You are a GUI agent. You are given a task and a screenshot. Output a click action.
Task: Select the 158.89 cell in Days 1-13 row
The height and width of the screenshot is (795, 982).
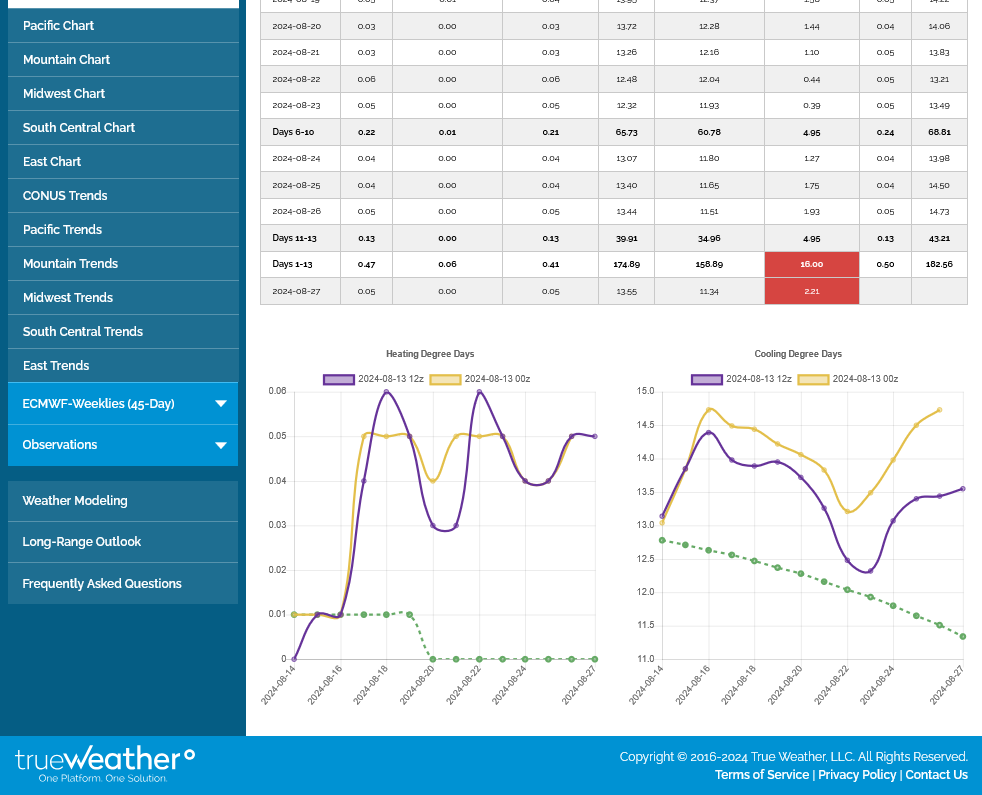pos(709,264)
